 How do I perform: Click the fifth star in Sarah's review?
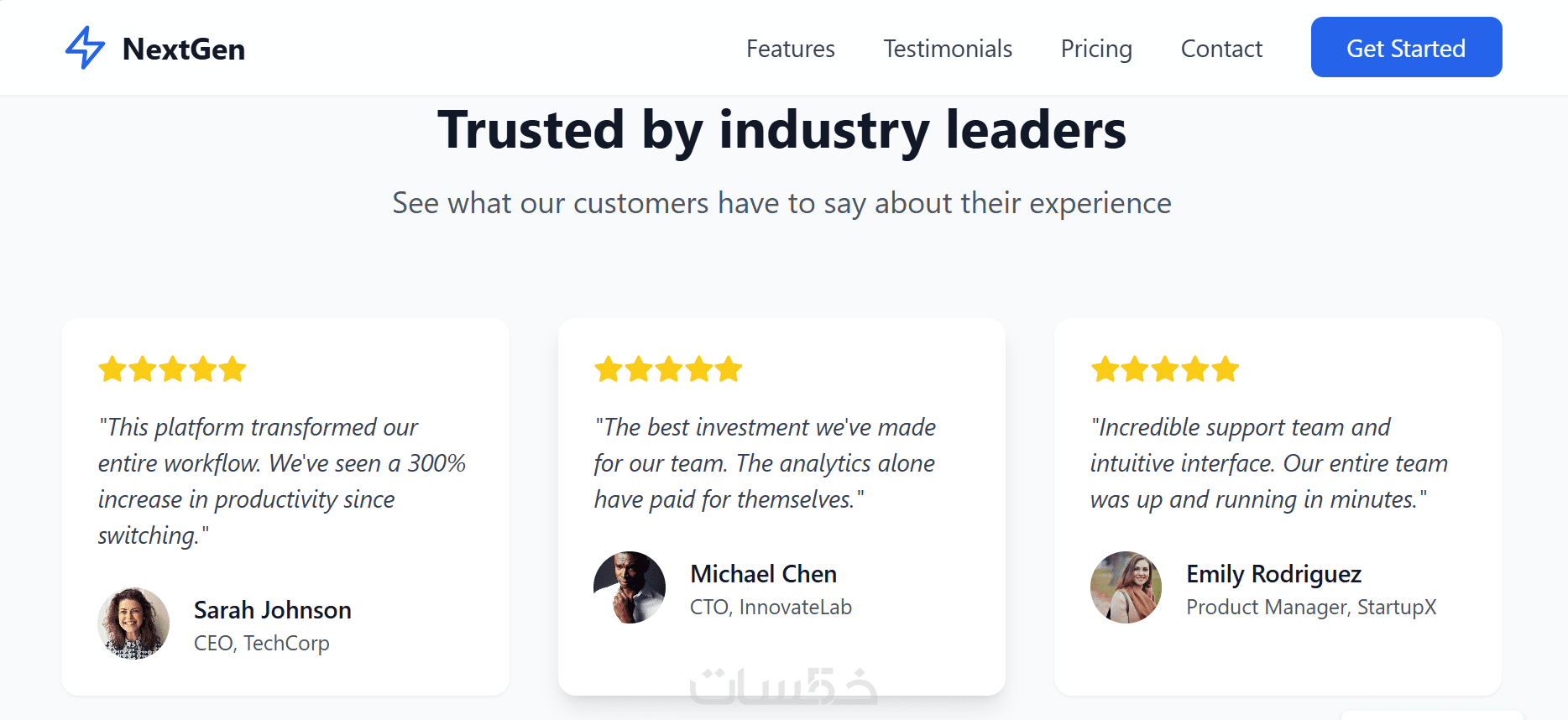pyautogui.click(x=233, y=369)
